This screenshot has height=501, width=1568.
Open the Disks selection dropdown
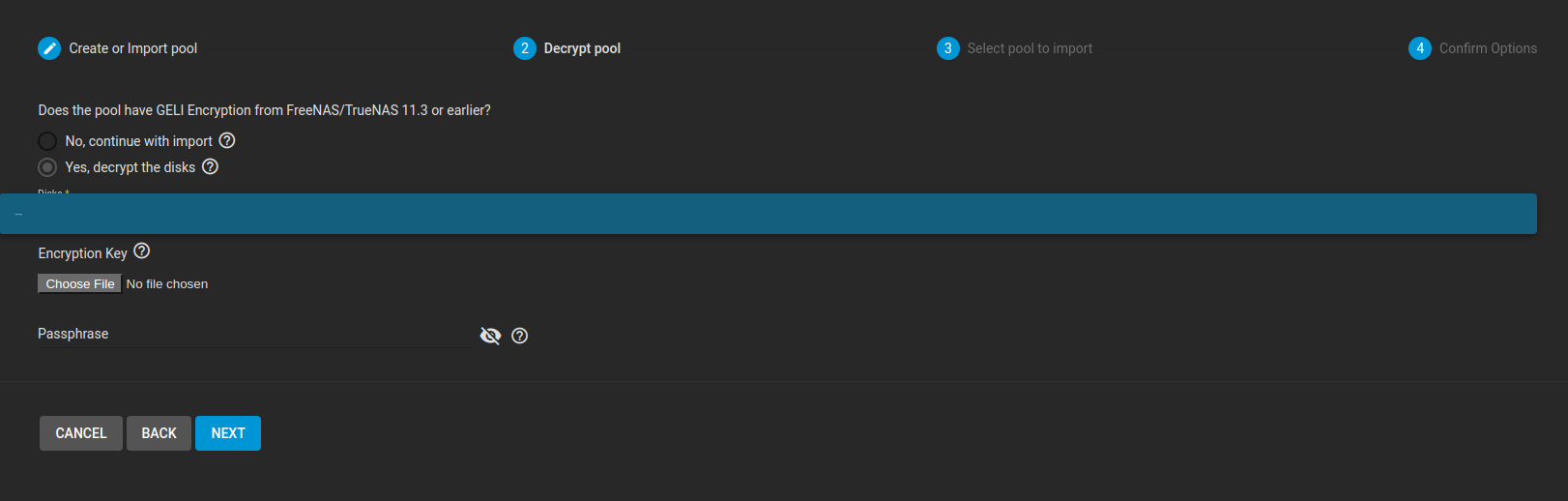pyautogui.click(x=769, y=214)
